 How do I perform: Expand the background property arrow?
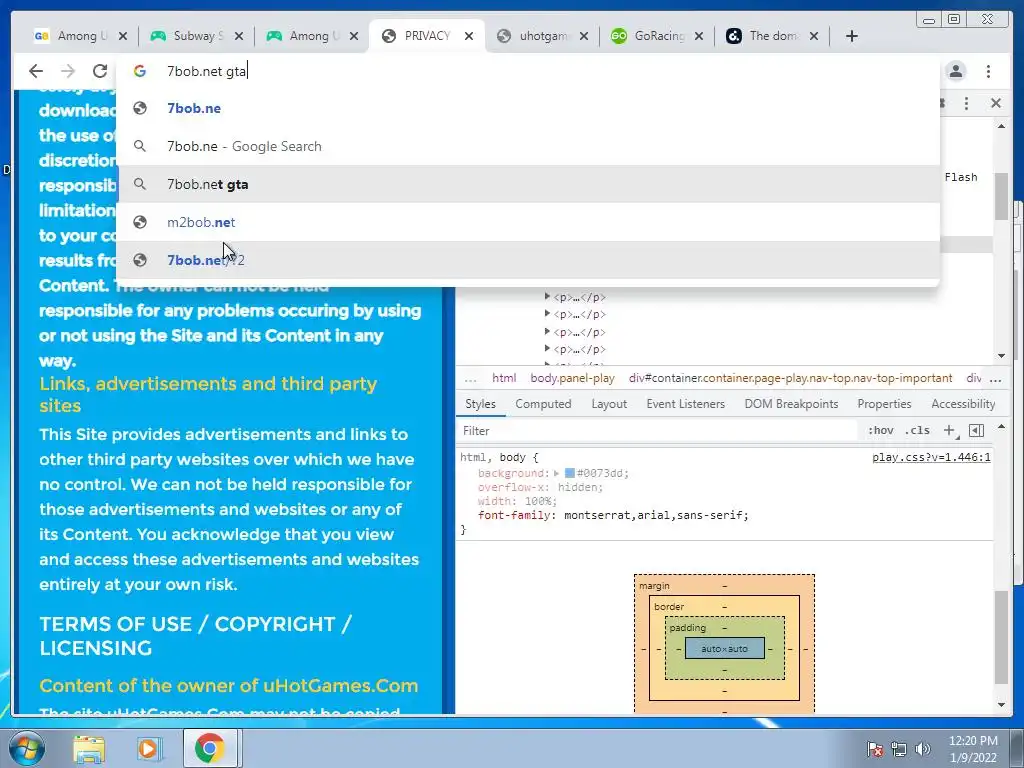(x=556, y=473)
